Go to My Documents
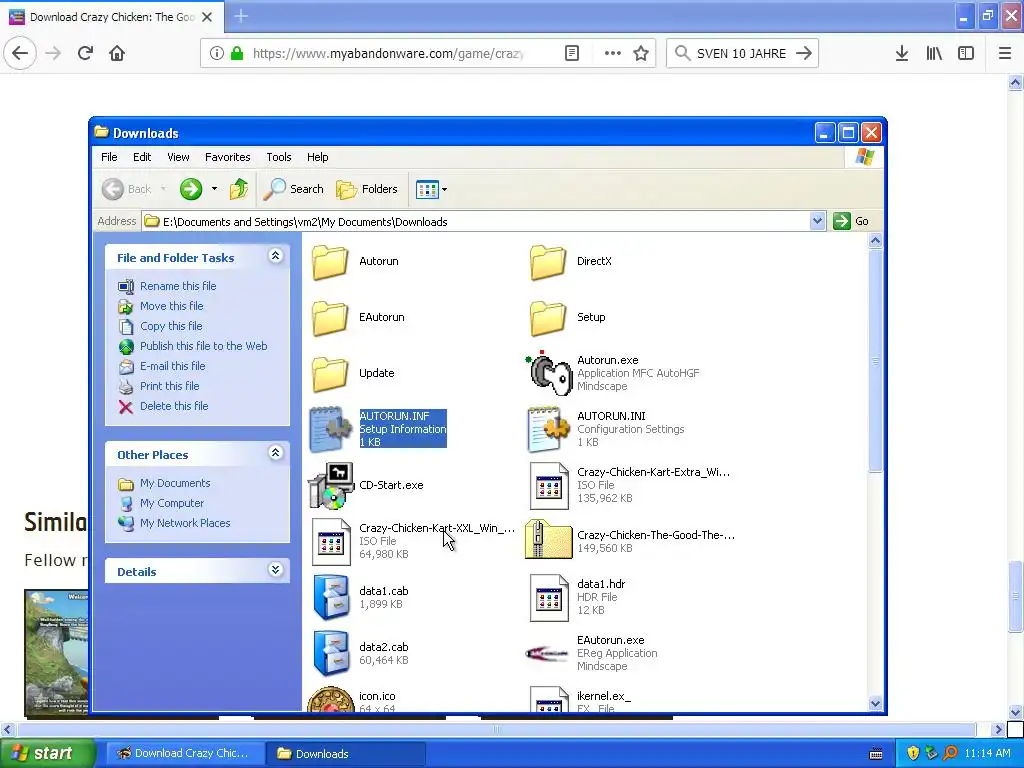This screenshot has width=1024, height=768. [175, 483]
